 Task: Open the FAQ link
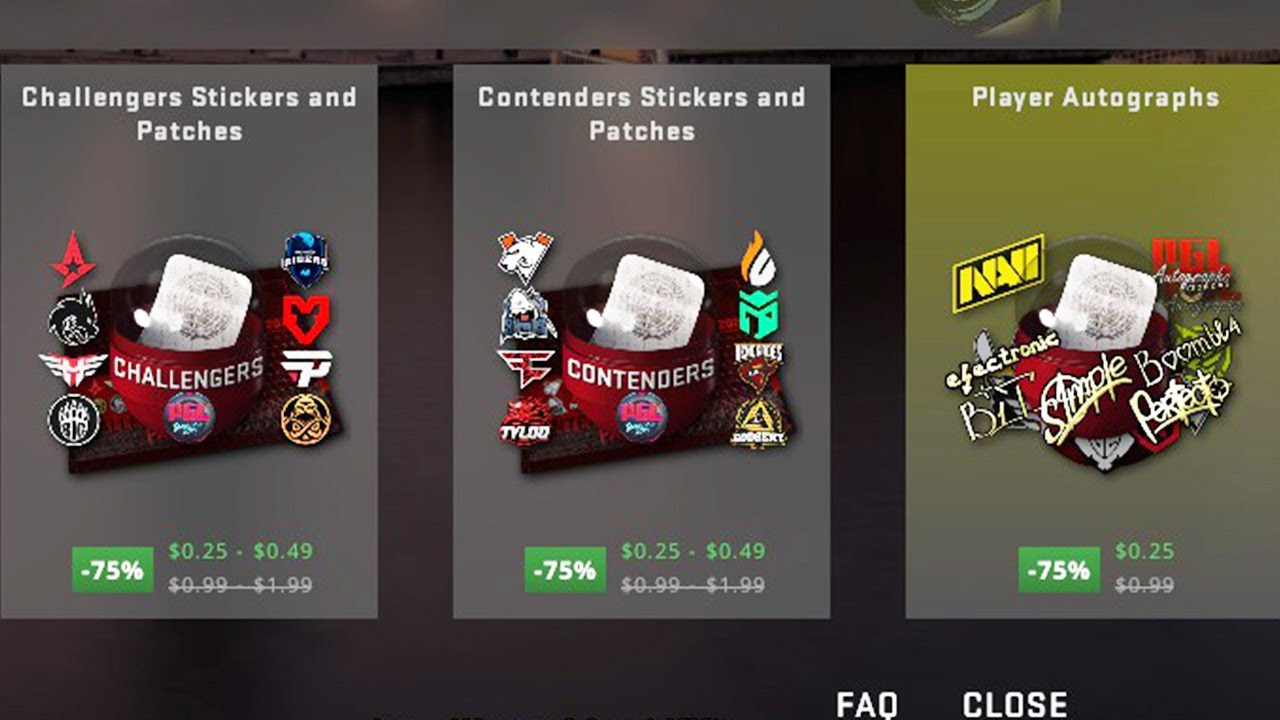(867, 704)
